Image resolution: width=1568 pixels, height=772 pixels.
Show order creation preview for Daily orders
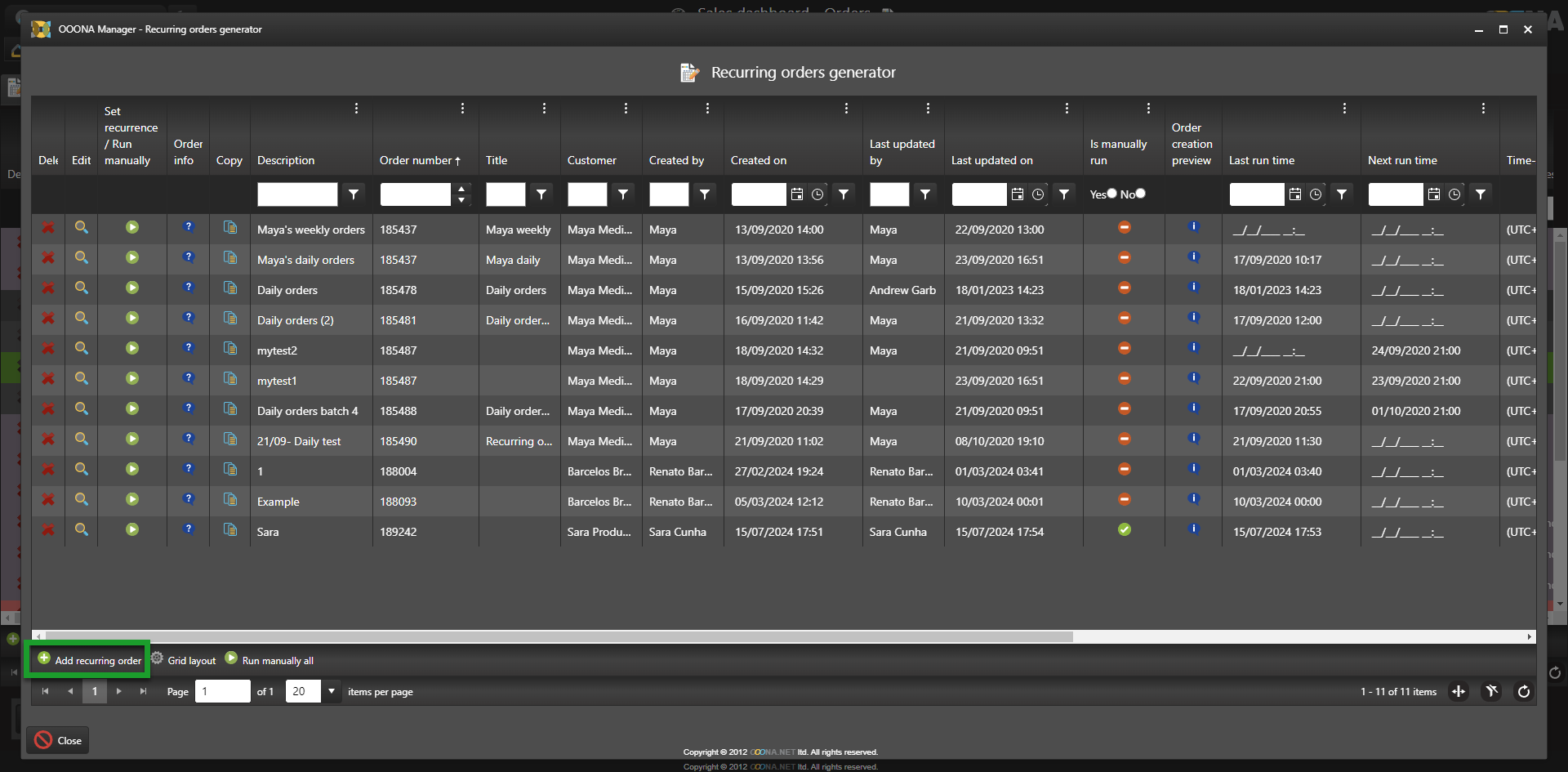1193,288
